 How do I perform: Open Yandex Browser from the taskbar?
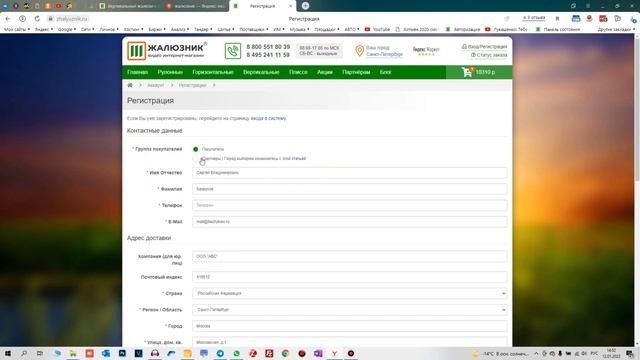click(x=334, y=353)
